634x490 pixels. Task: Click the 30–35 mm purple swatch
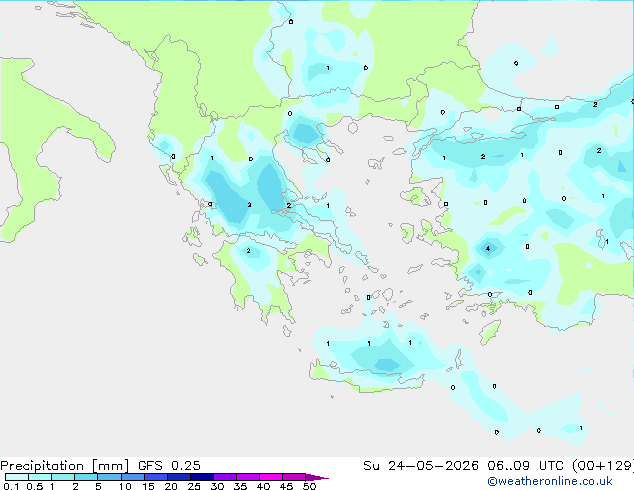pyautogui.click(x=225, y=477)
